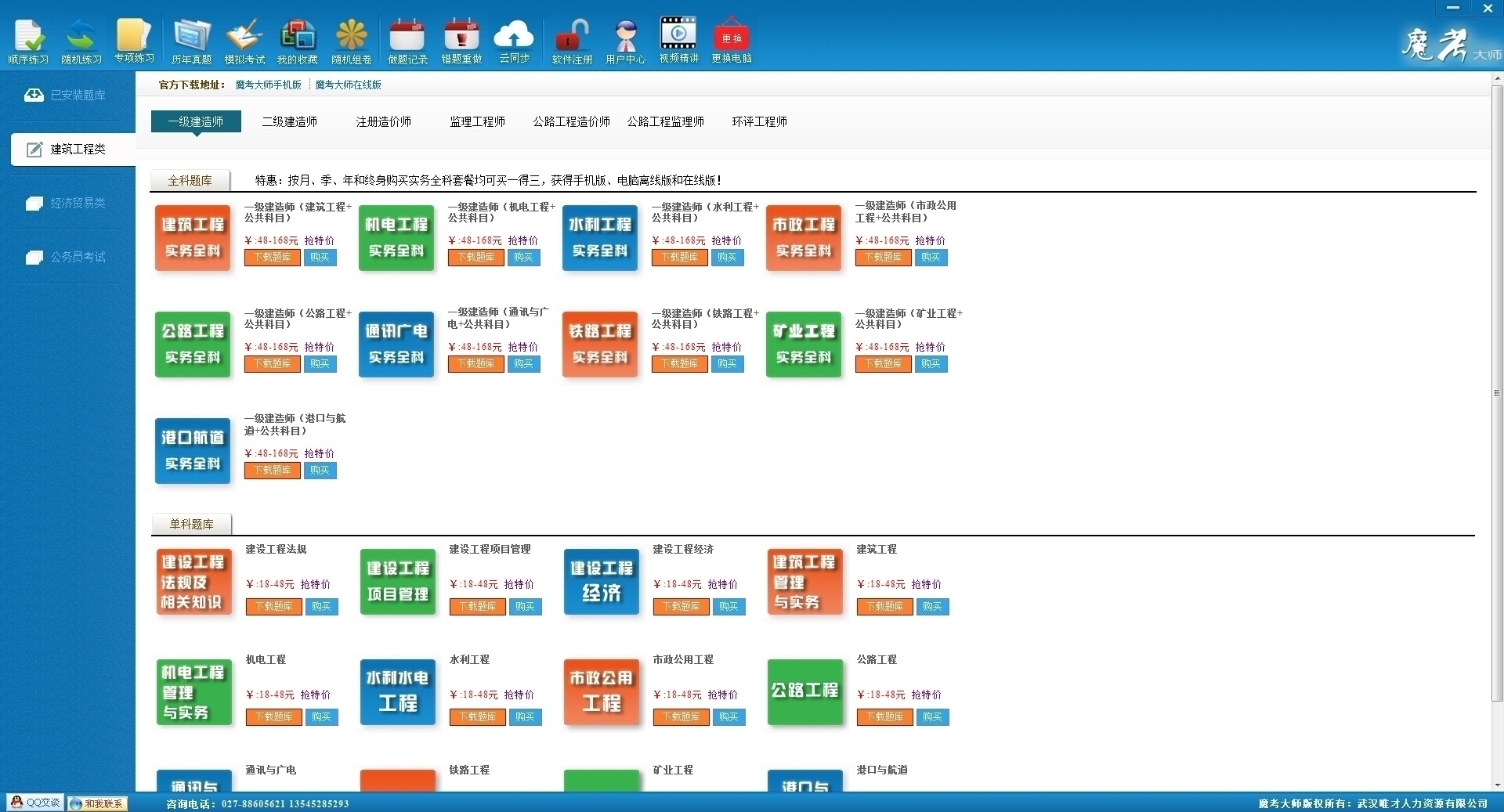This screenshot has height=812, width=1504.
Task: Buy 矿业工程+公共科目 package
Action: point(931,364)
